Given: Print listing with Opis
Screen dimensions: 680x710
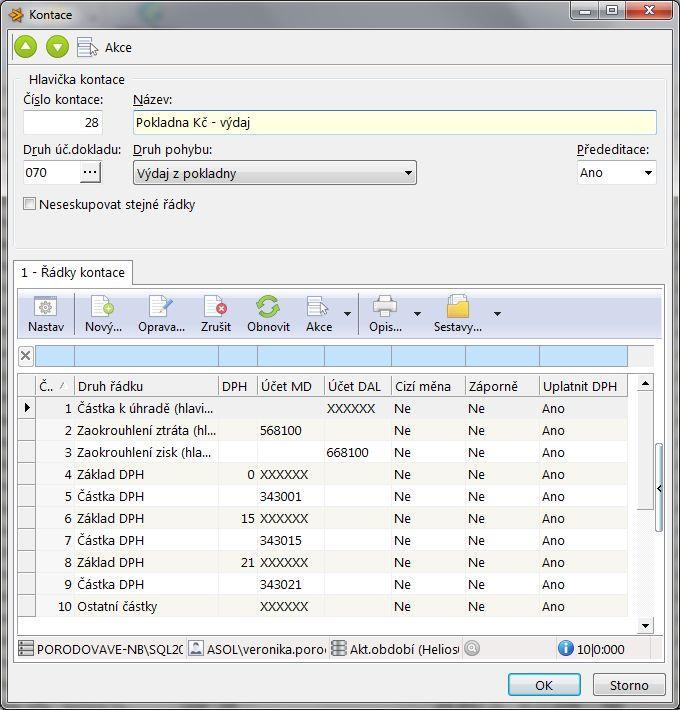Looking at the screenshot, I should pos(385,314).
